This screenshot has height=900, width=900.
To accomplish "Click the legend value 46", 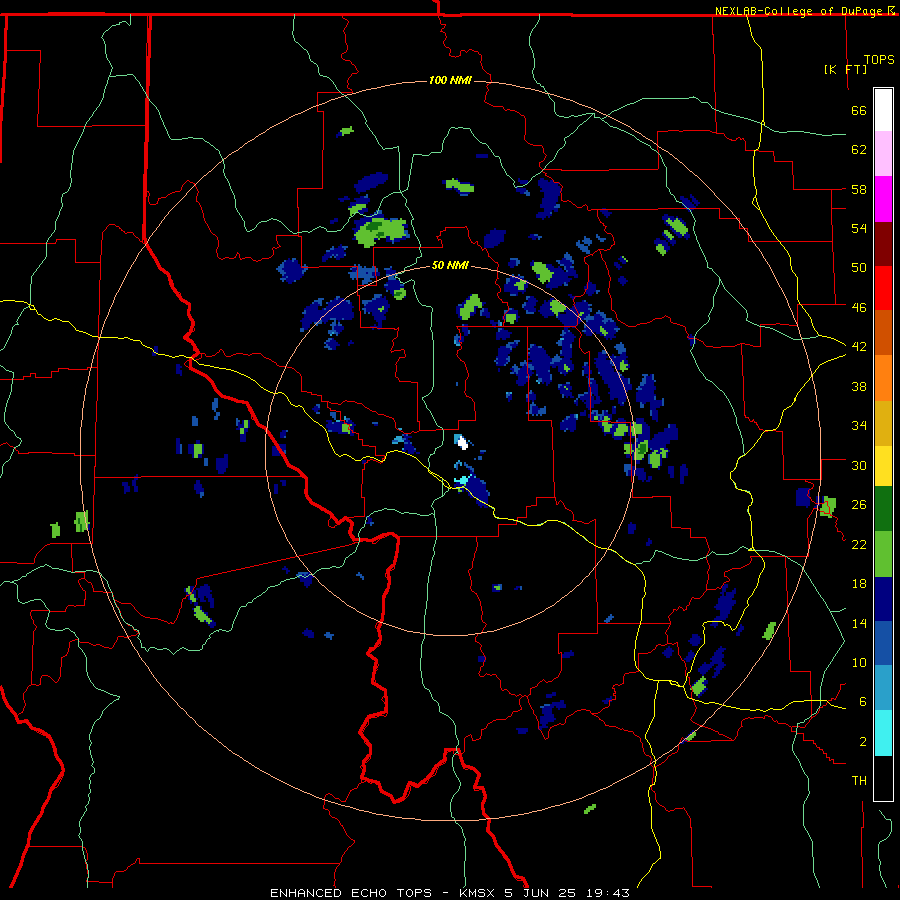I will 859,308.
